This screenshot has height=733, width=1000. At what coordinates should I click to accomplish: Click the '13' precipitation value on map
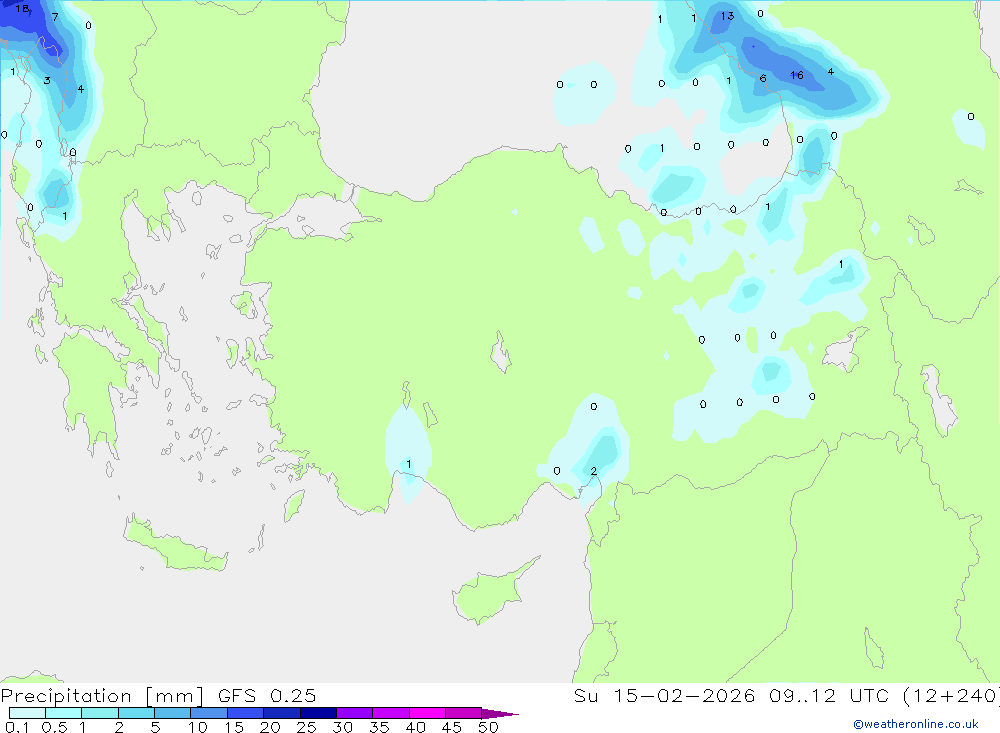click(728, 16)
